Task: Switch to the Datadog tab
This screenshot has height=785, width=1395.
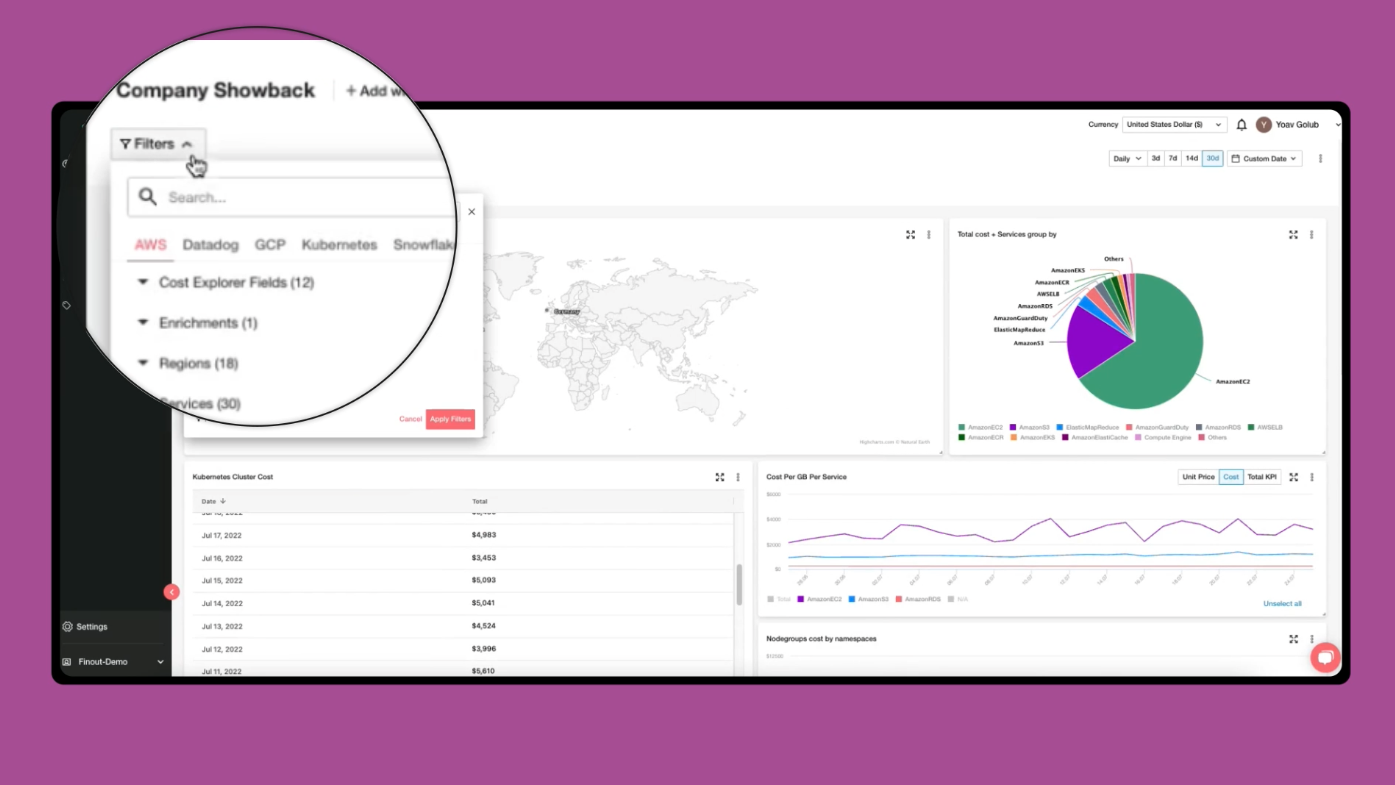Action: (x=210, y=245)
